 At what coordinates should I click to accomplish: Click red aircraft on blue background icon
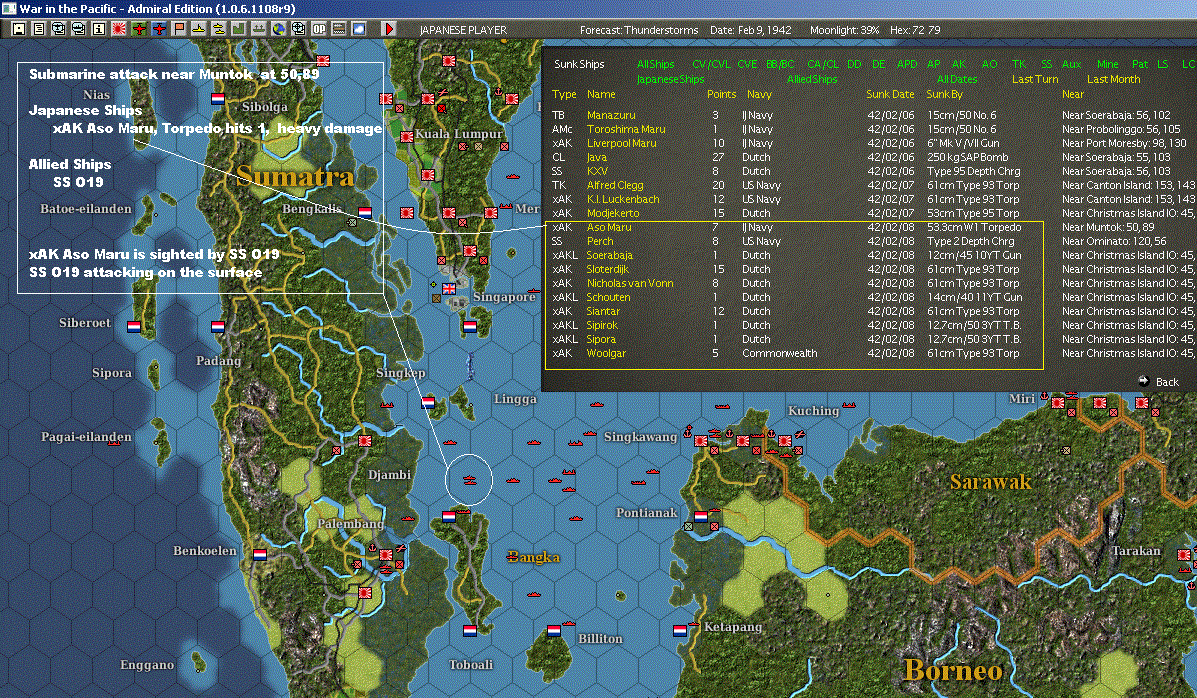(x=159, y=29)
